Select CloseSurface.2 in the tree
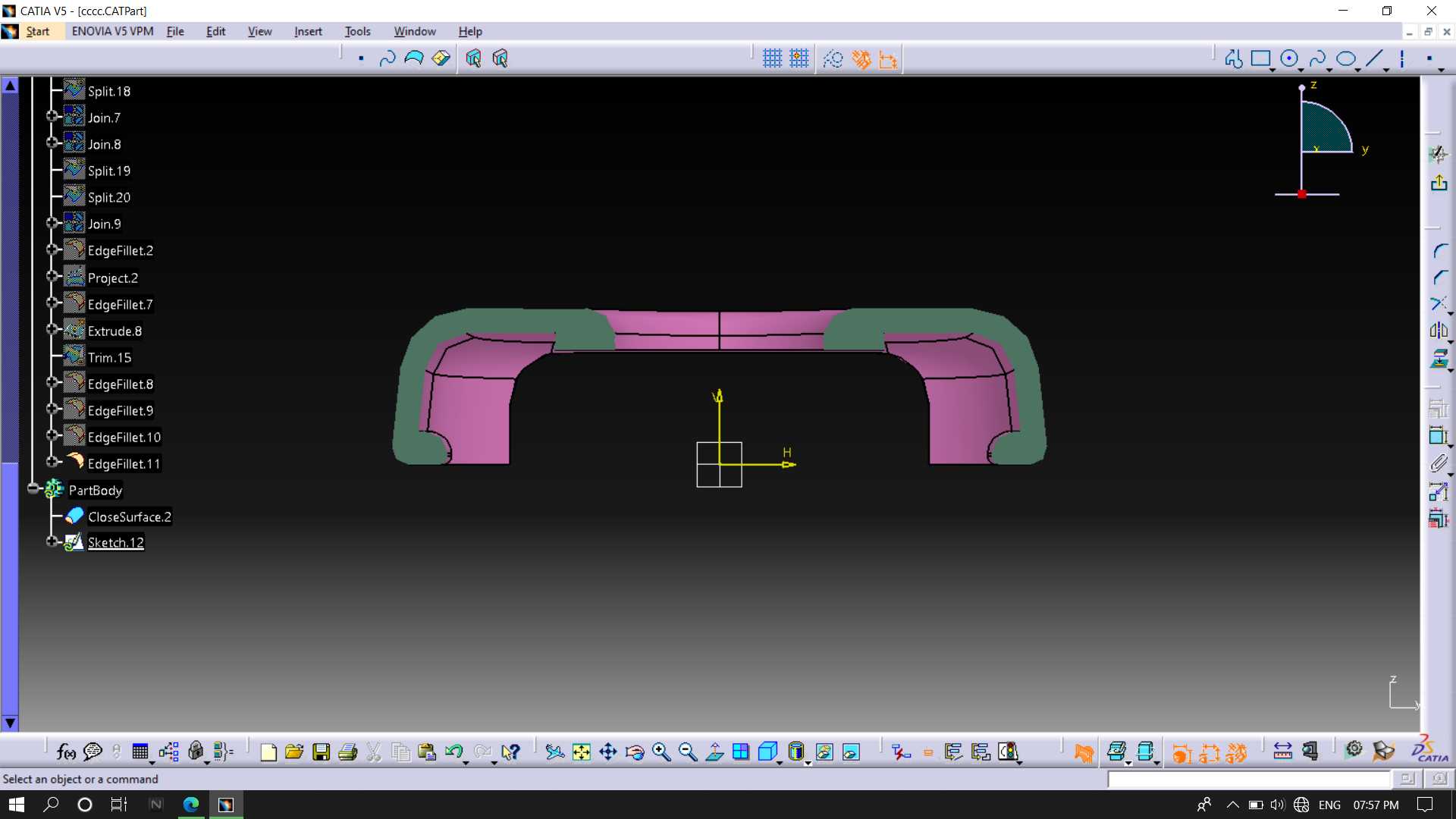Viewport: 1456px width, 819px height. coord(130,516)
